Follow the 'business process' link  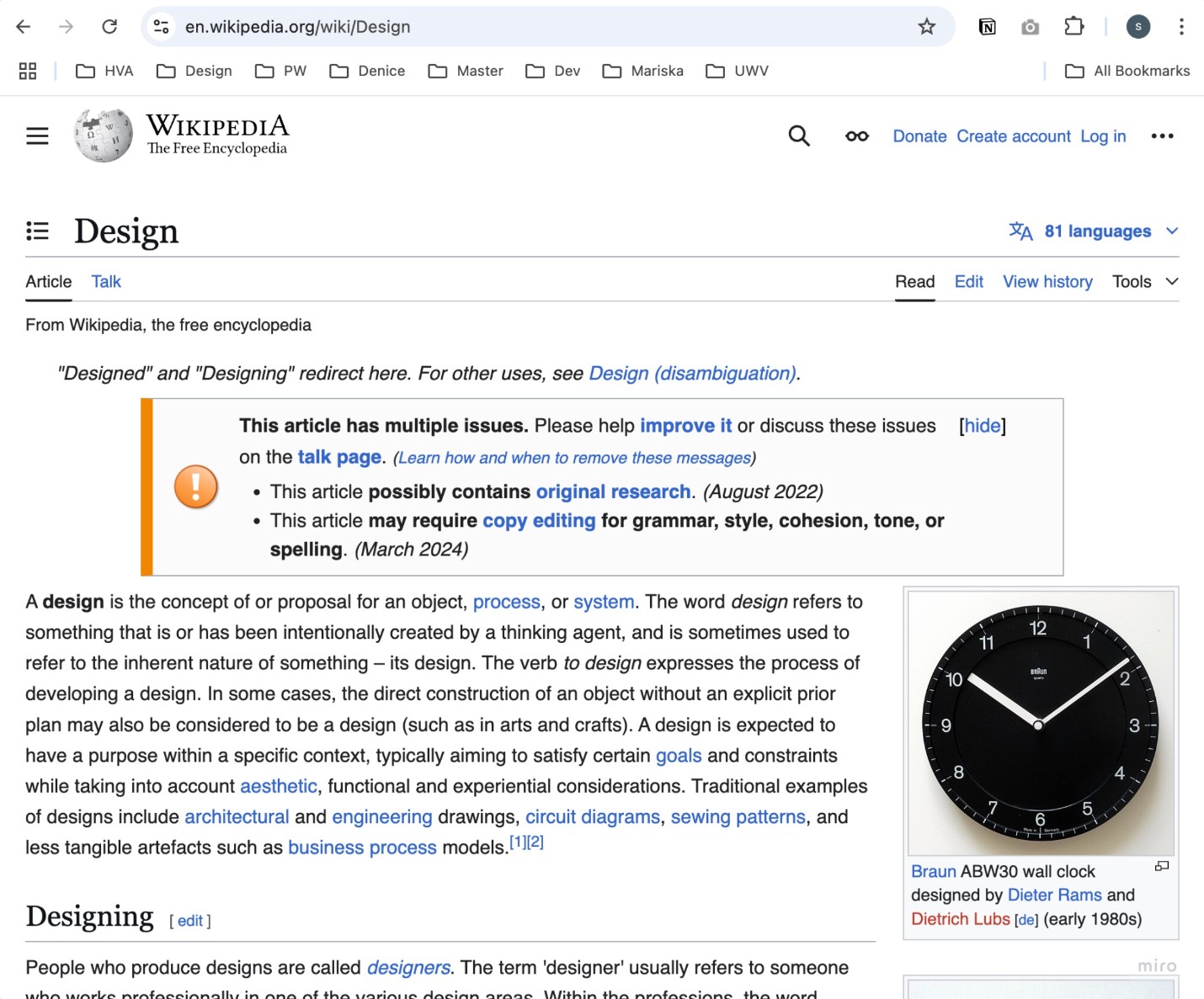[362, 848]
